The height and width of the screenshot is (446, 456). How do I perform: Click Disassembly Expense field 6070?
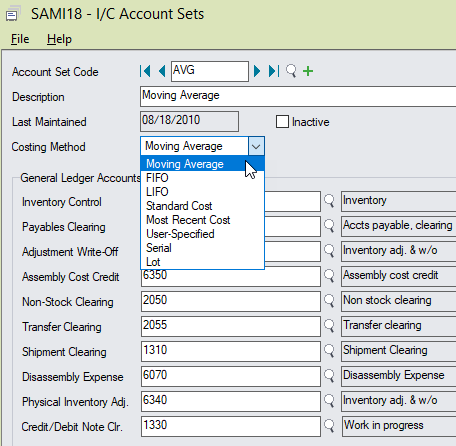tap(231, 376)
